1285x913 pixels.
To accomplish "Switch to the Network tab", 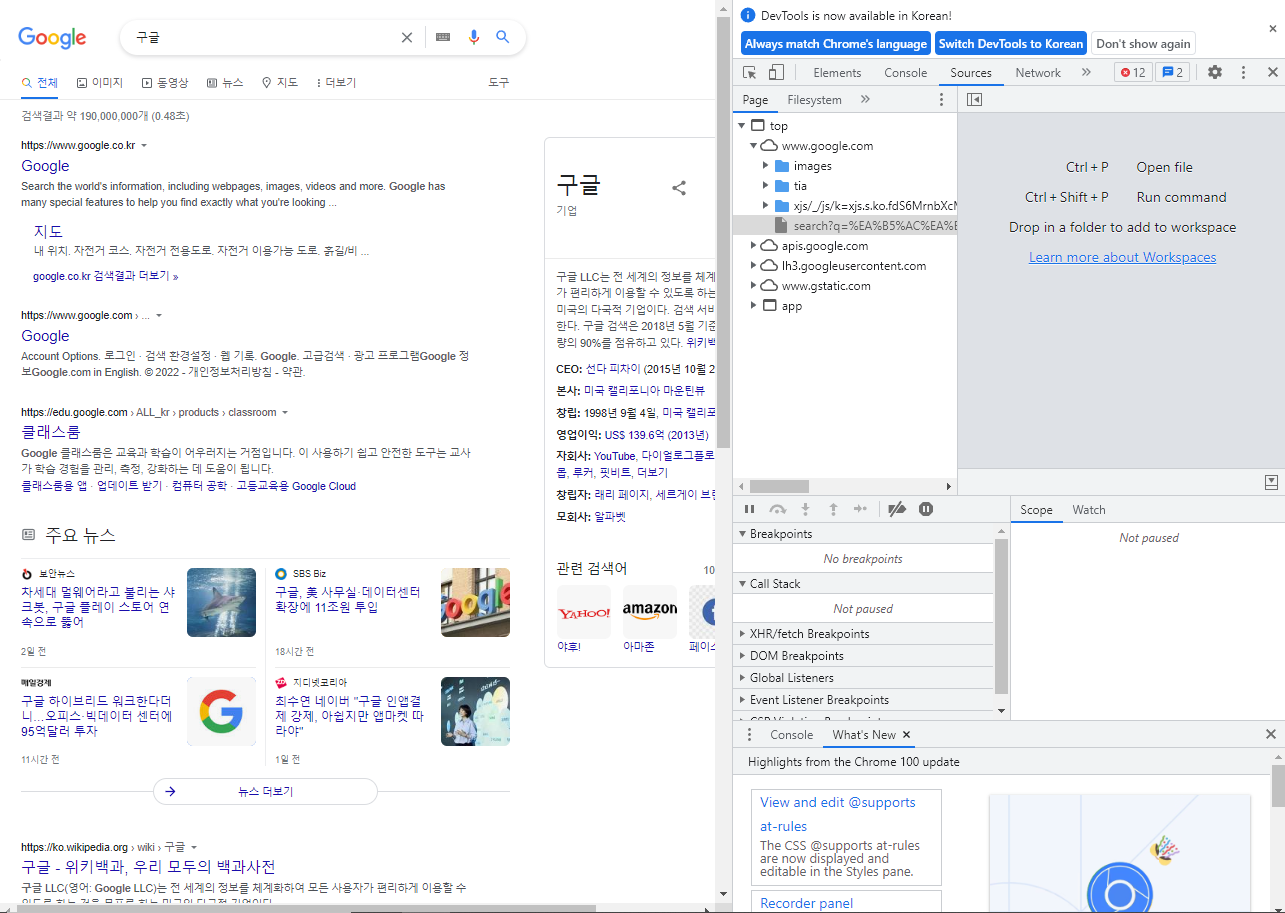I will tap(1038, 72).
